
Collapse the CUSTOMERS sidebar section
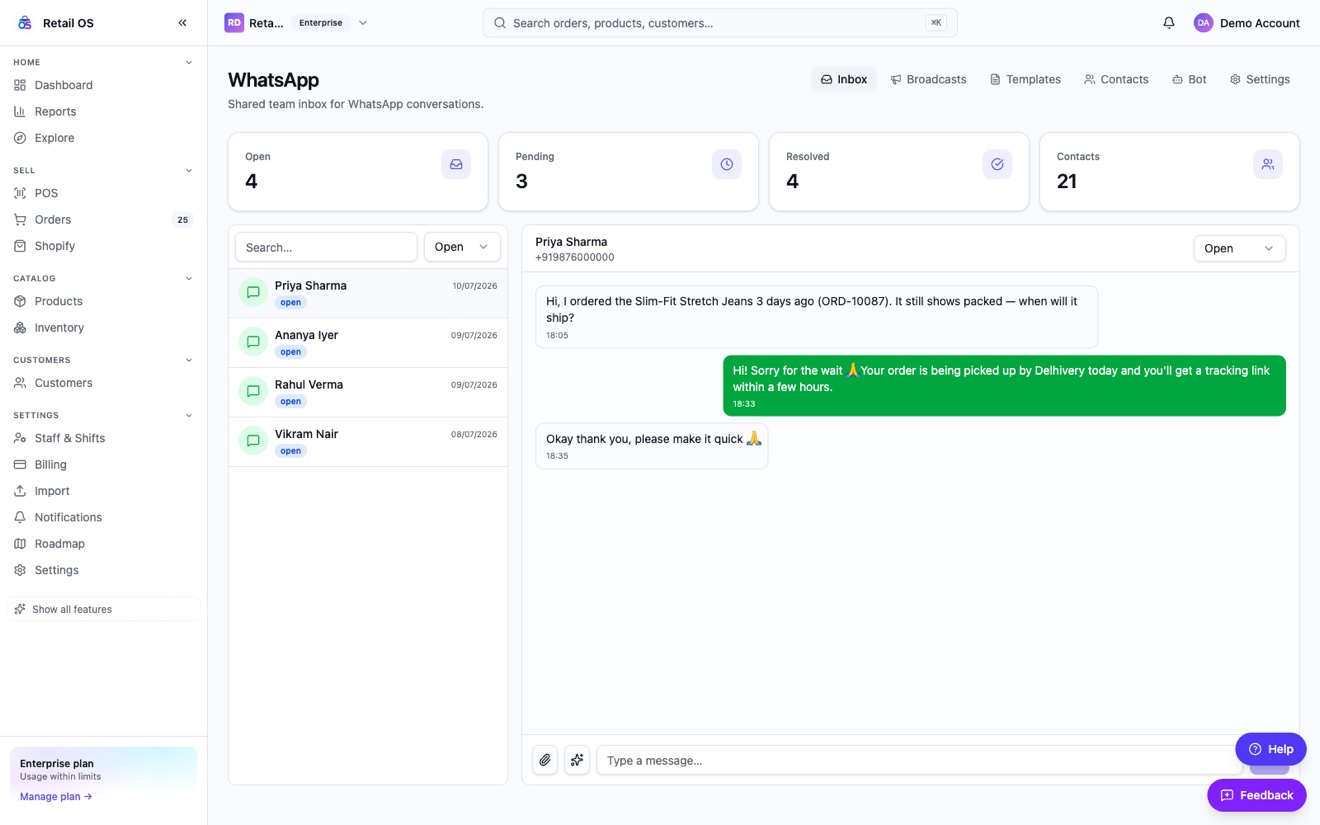[189, 360]
